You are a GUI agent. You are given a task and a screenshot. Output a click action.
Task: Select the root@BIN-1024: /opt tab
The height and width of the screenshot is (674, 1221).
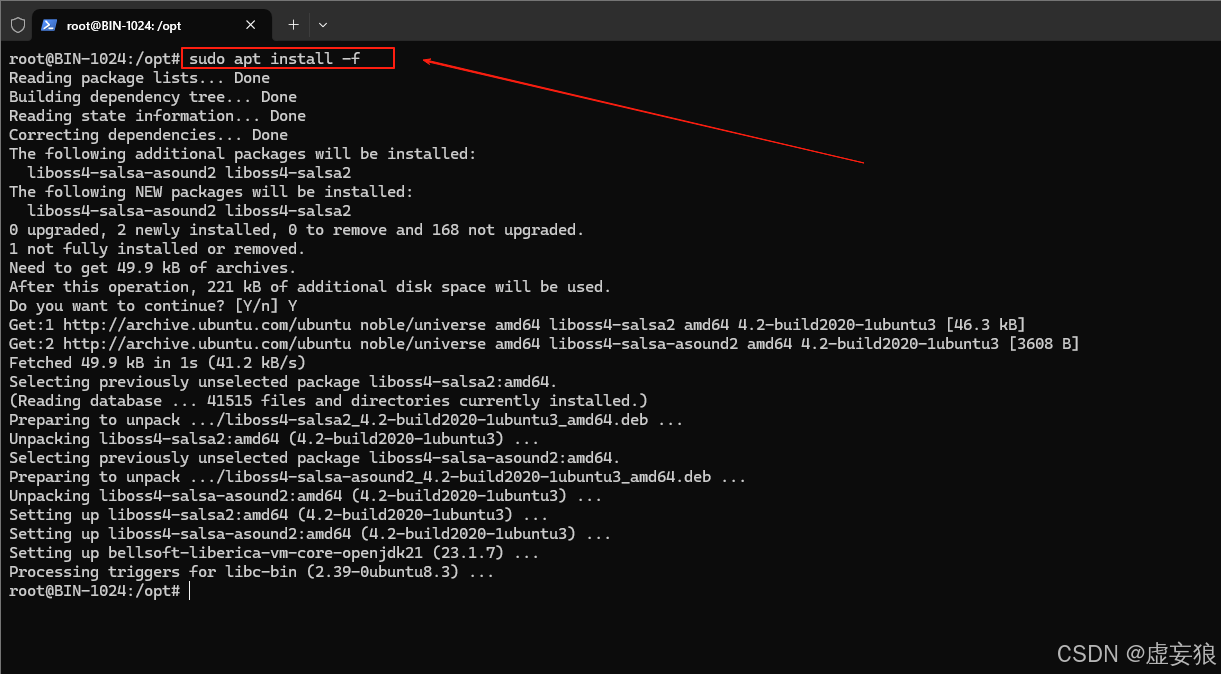coord(140,24)
